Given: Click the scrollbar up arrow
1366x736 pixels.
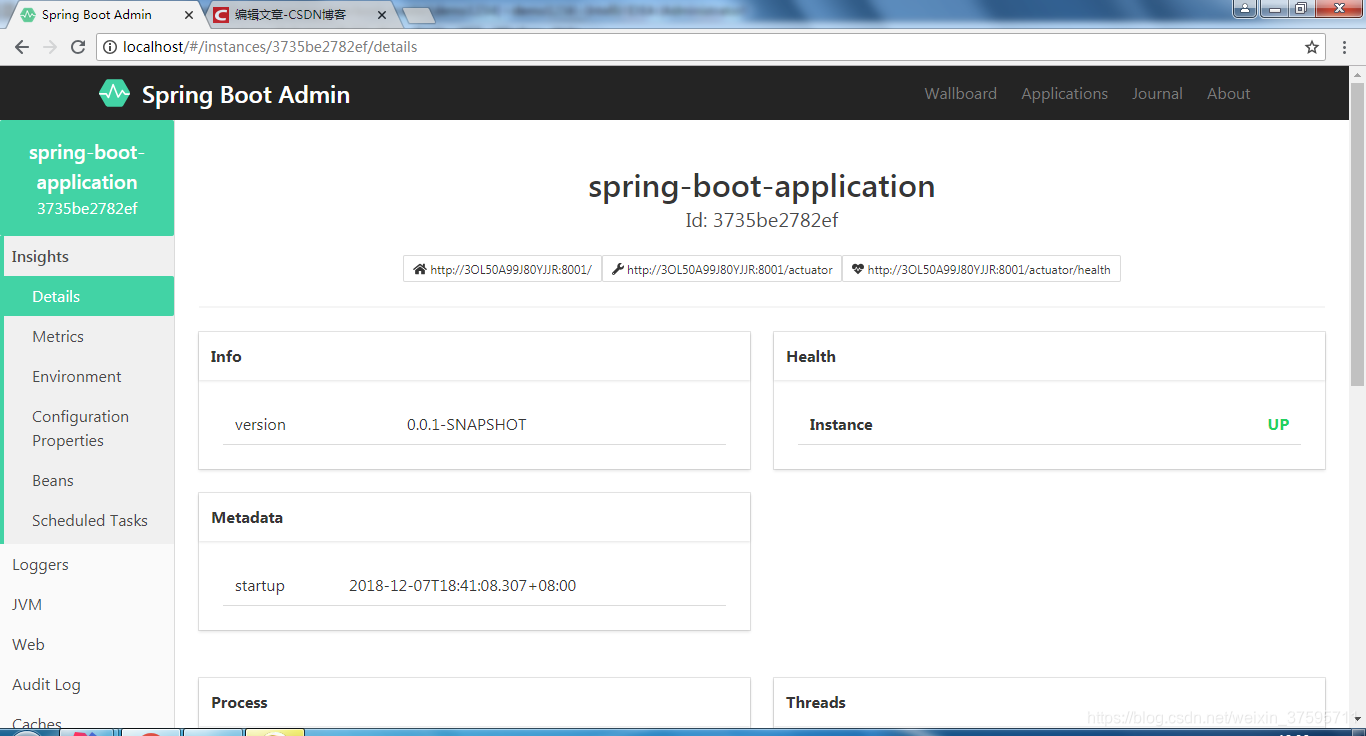Looking at the screenshot, I should coord(1357,75).
